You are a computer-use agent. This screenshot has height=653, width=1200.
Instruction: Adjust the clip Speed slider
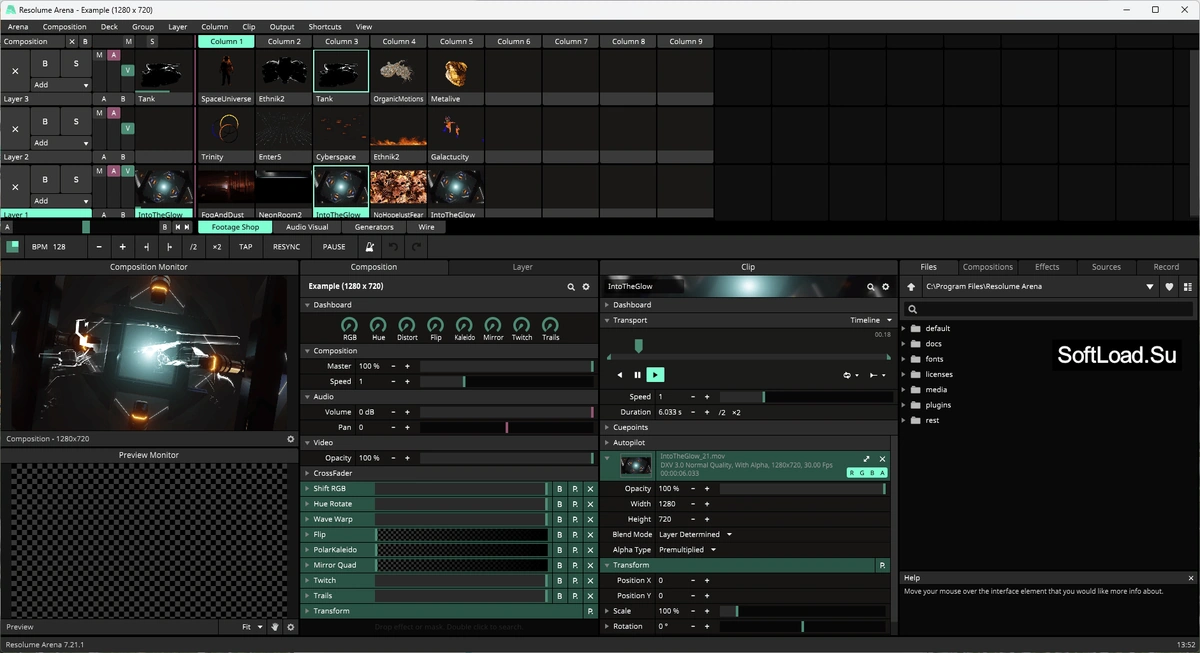tap(806, 397)
